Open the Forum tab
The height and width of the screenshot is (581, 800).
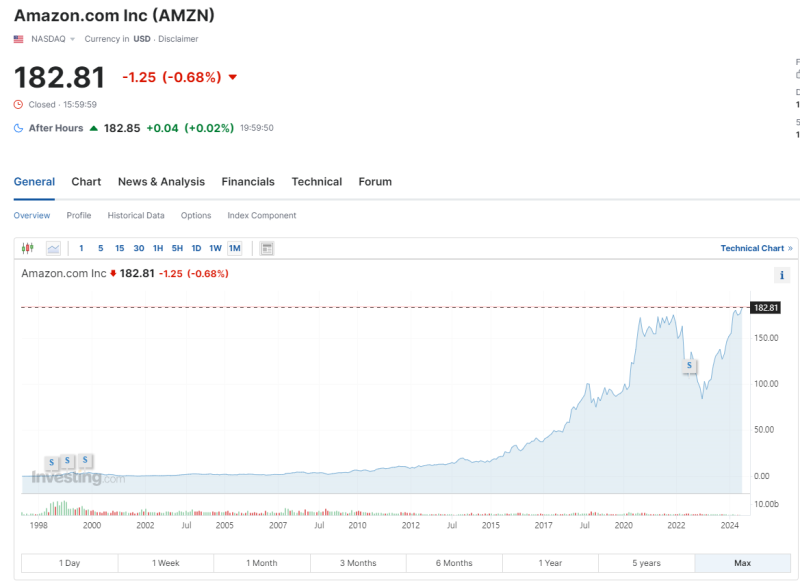[x=375, y=182]
